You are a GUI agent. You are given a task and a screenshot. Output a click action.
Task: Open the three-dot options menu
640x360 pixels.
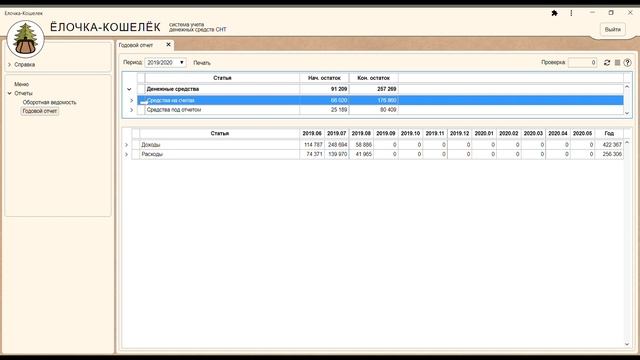[571, 13]
